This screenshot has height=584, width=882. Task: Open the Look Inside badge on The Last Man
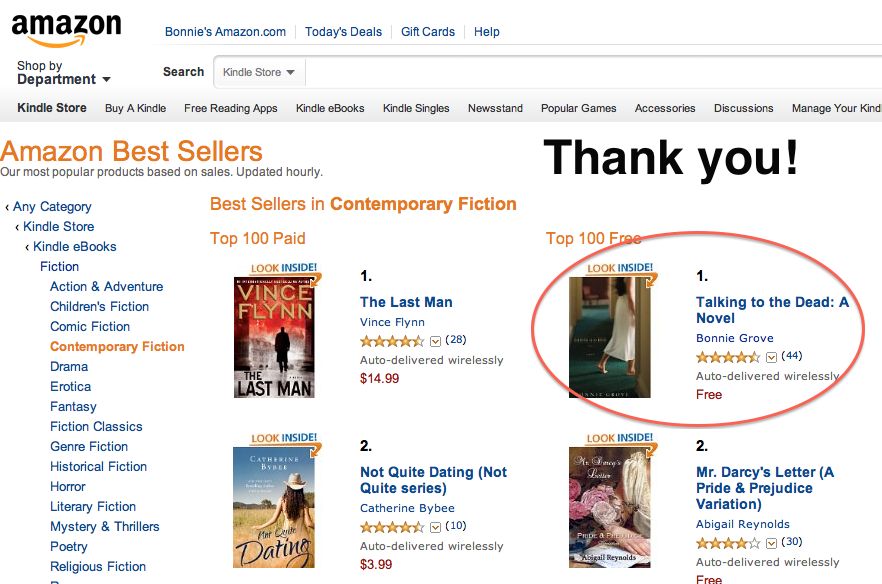tap(284, 268)
